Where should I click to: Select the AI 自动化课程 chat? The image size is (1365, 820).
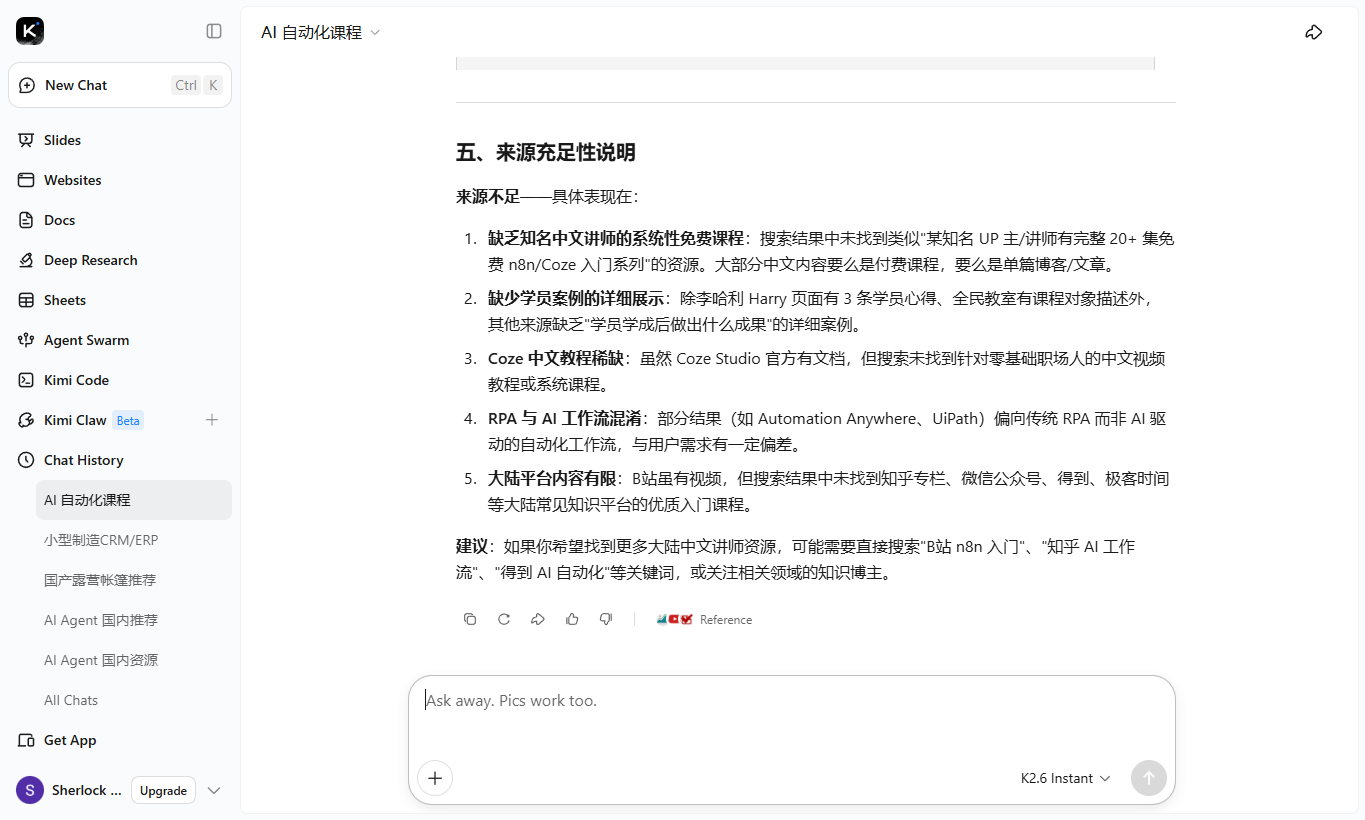pyautogui.click(x=134, y=500)
